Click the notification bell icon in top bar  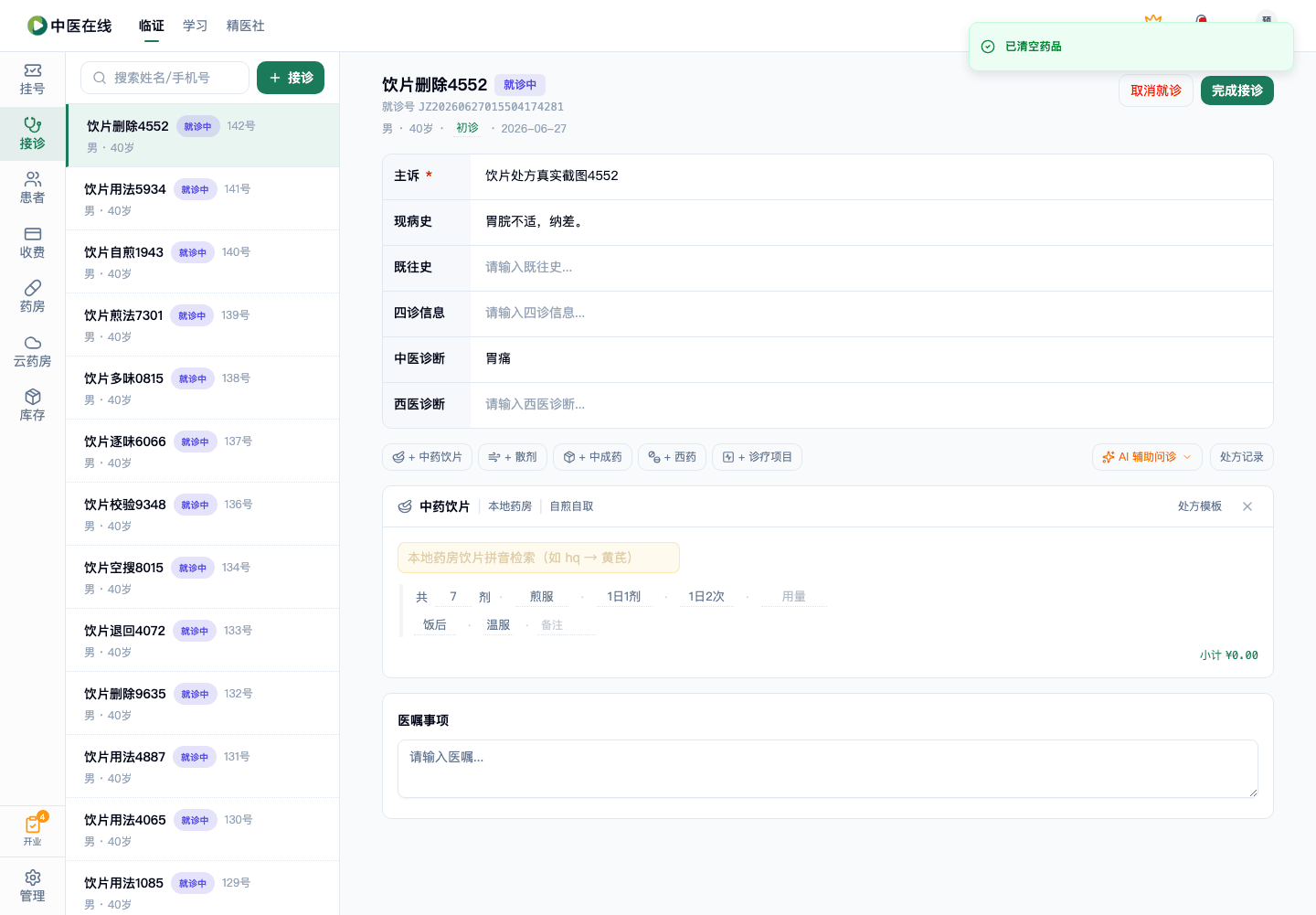point(1202,18)
